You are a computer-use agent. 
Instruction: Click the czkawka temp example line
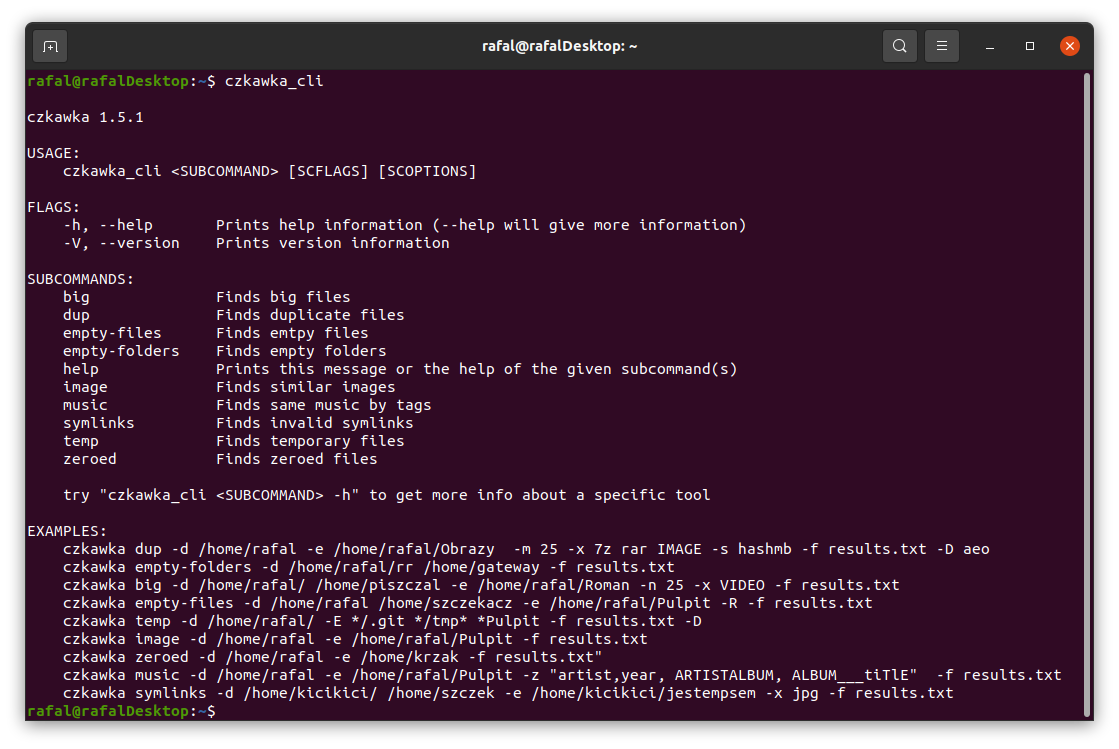[x=382, y=621]
